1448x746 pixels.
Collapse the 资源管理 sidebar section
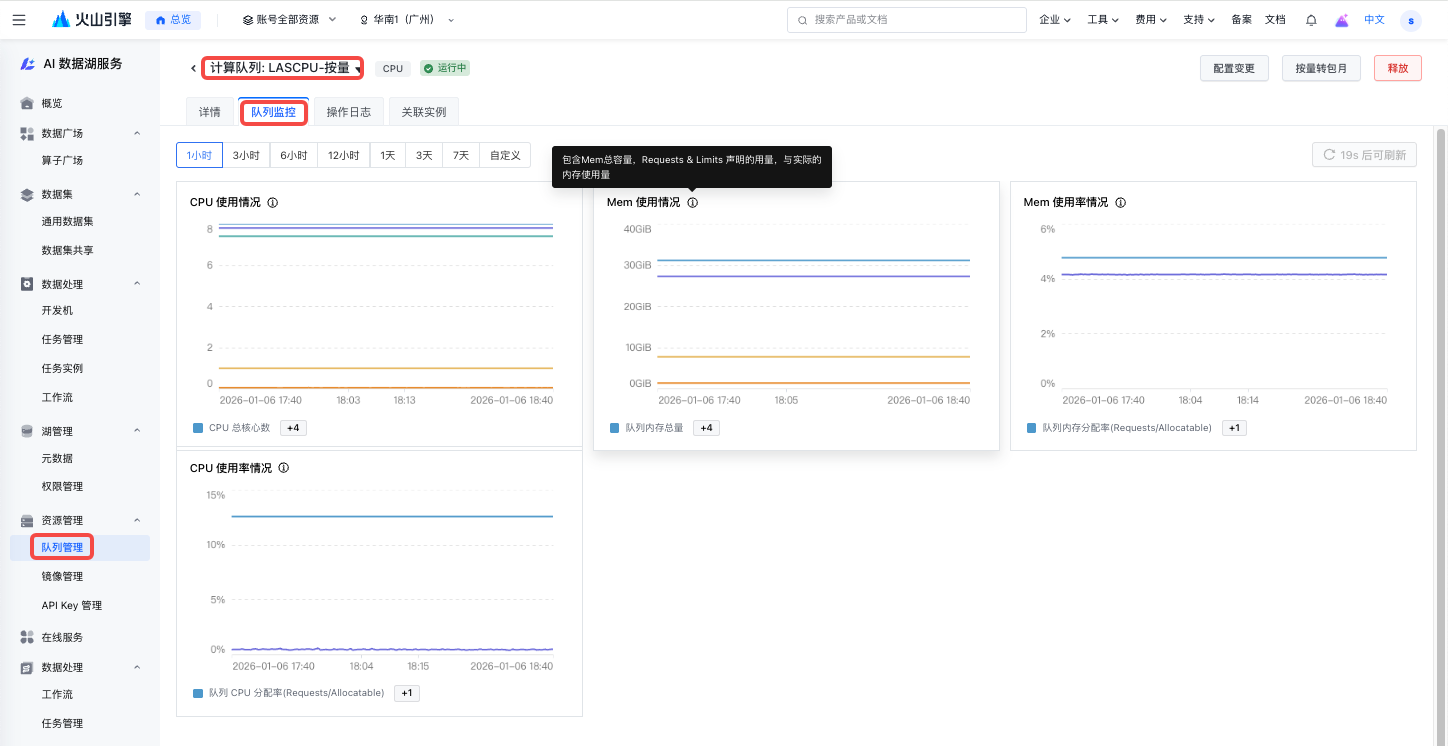[x=137, y=520]
